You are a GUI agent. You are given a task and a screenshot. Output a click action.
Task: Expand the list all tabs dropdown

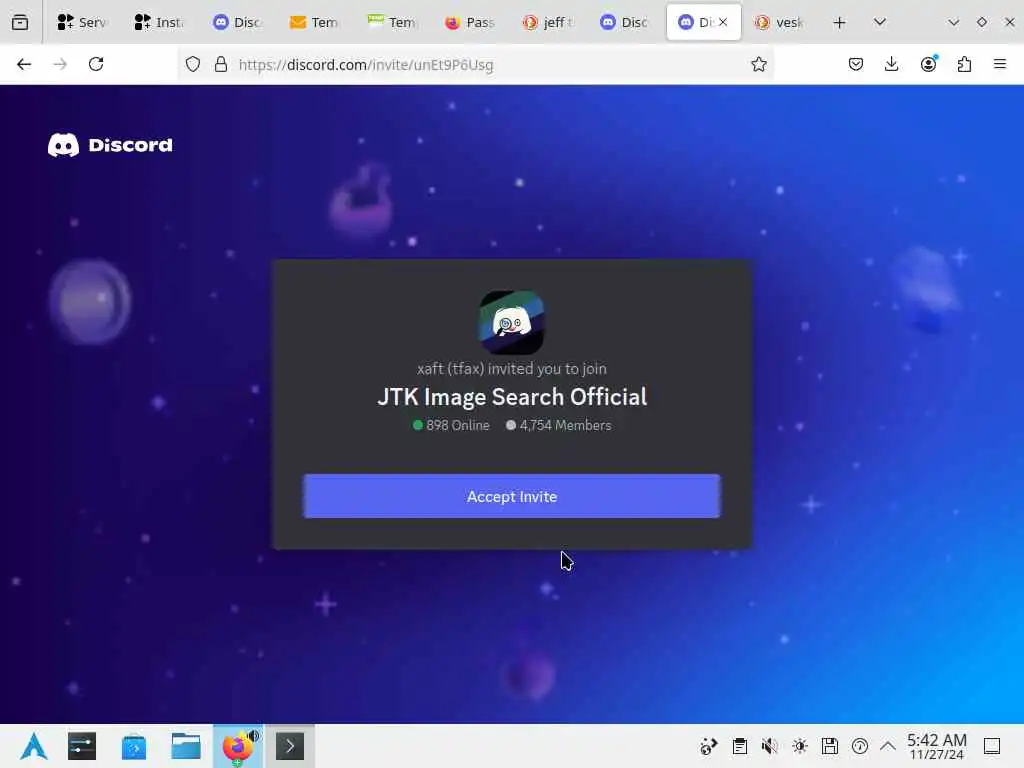point(880,22)
